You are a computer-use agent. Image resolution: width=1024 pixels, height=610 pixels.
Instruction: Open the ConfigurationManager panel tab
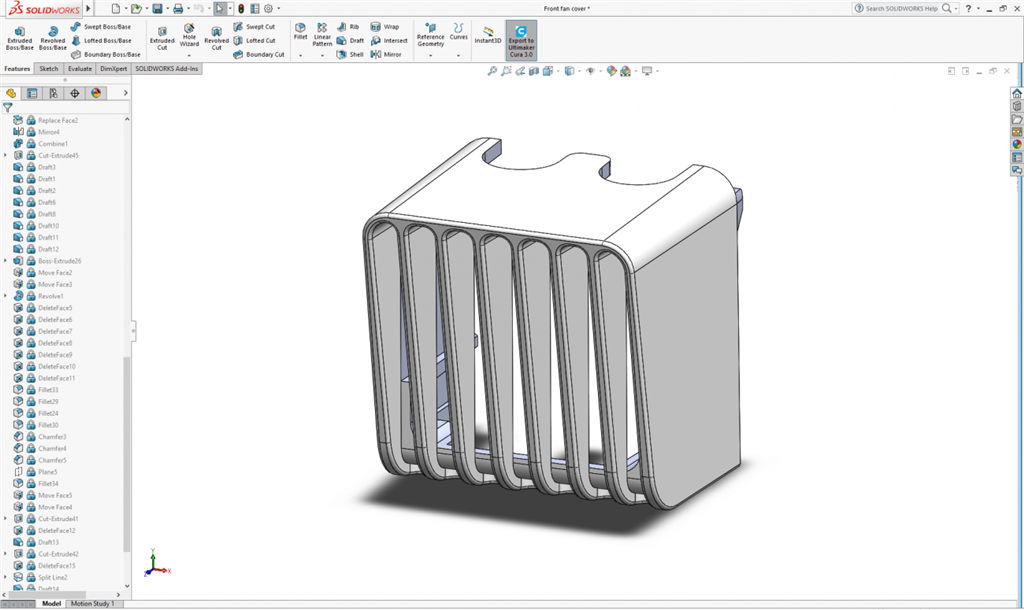[x=53, y=93]
